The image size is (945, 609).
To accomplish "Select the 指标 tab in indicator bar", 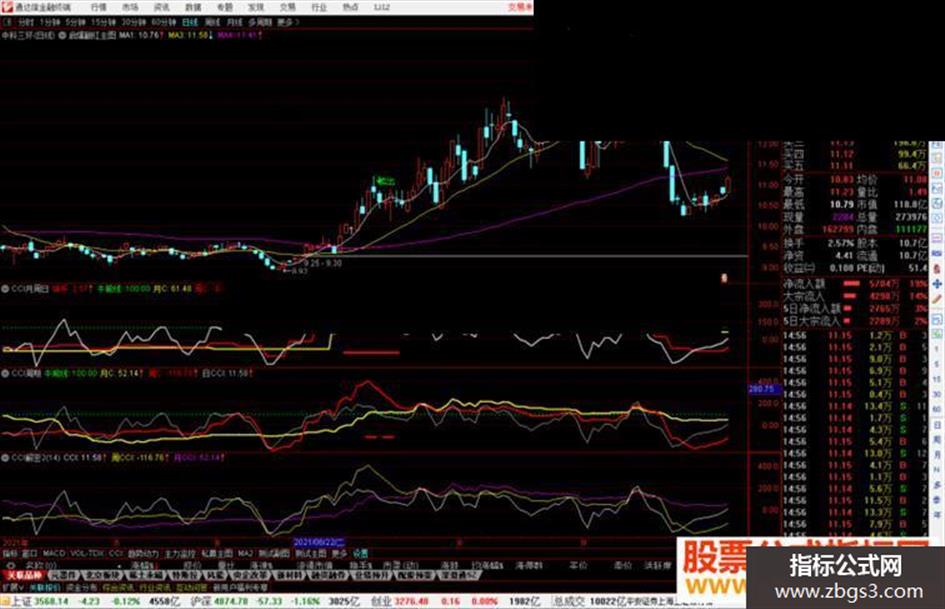I will (10, 553).
